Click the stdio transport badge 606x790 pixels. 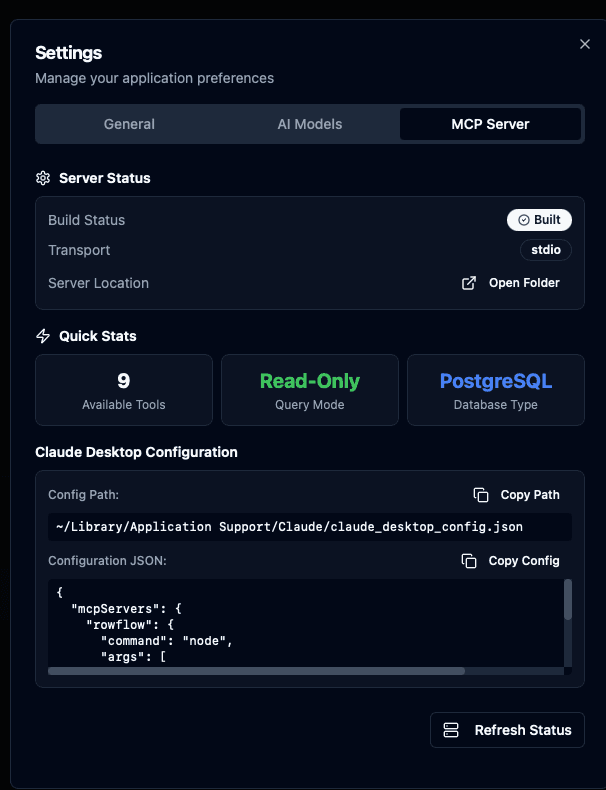tap(546, 250)
